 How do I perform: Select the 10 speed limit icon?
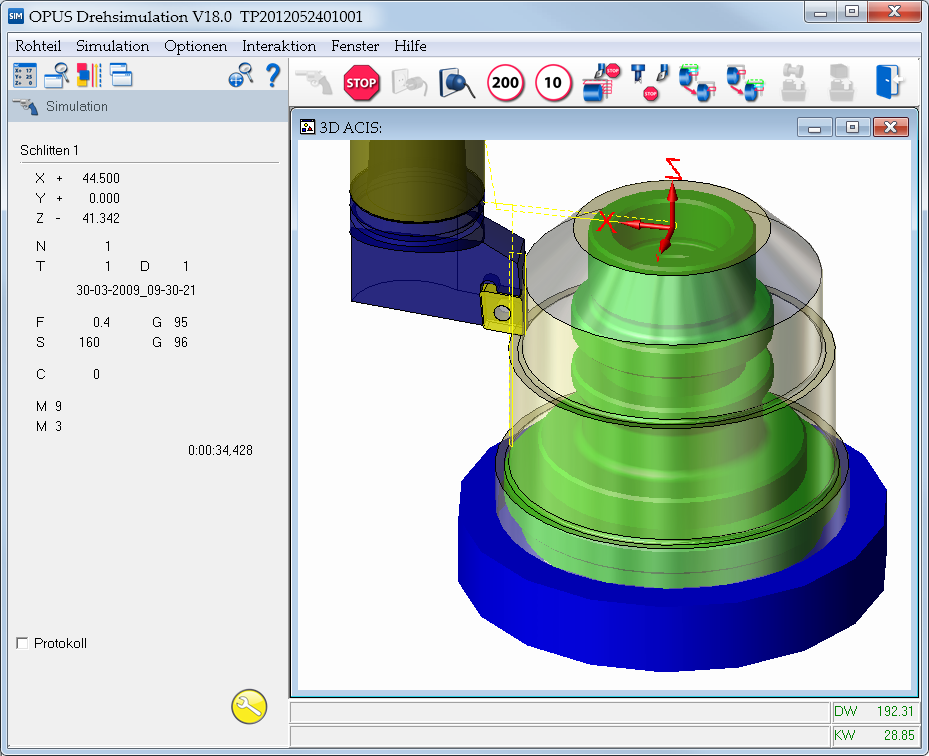(553, 83)
